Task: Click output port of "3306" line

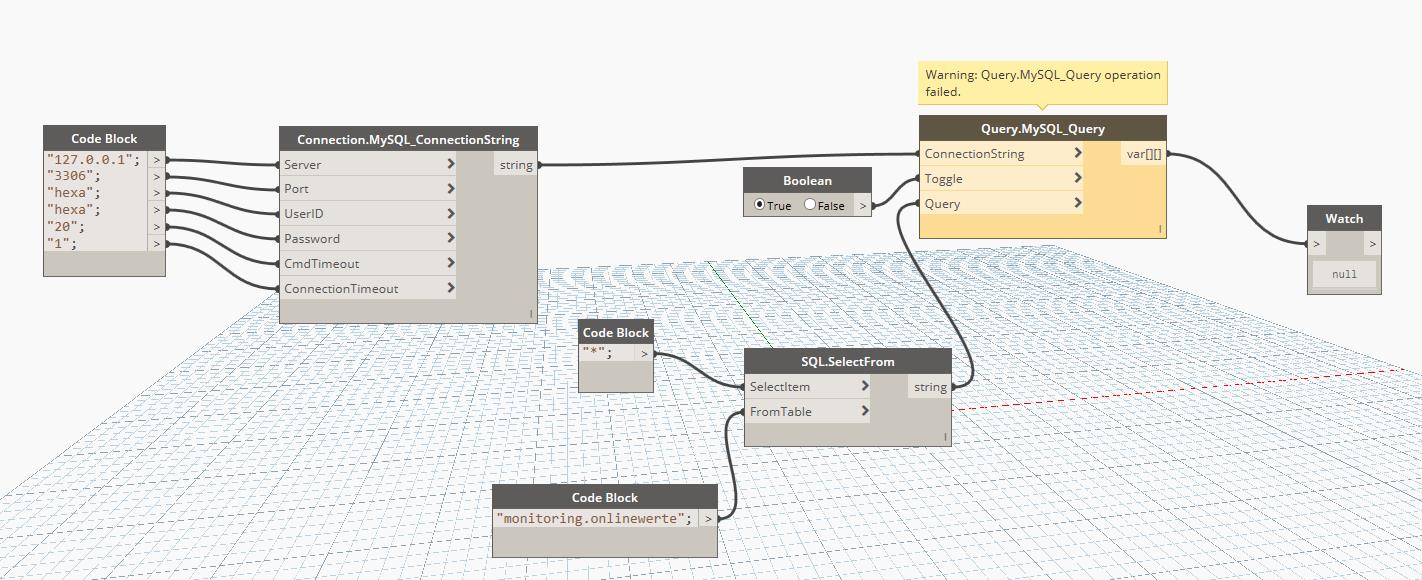Action: click(x=157, y=177)
